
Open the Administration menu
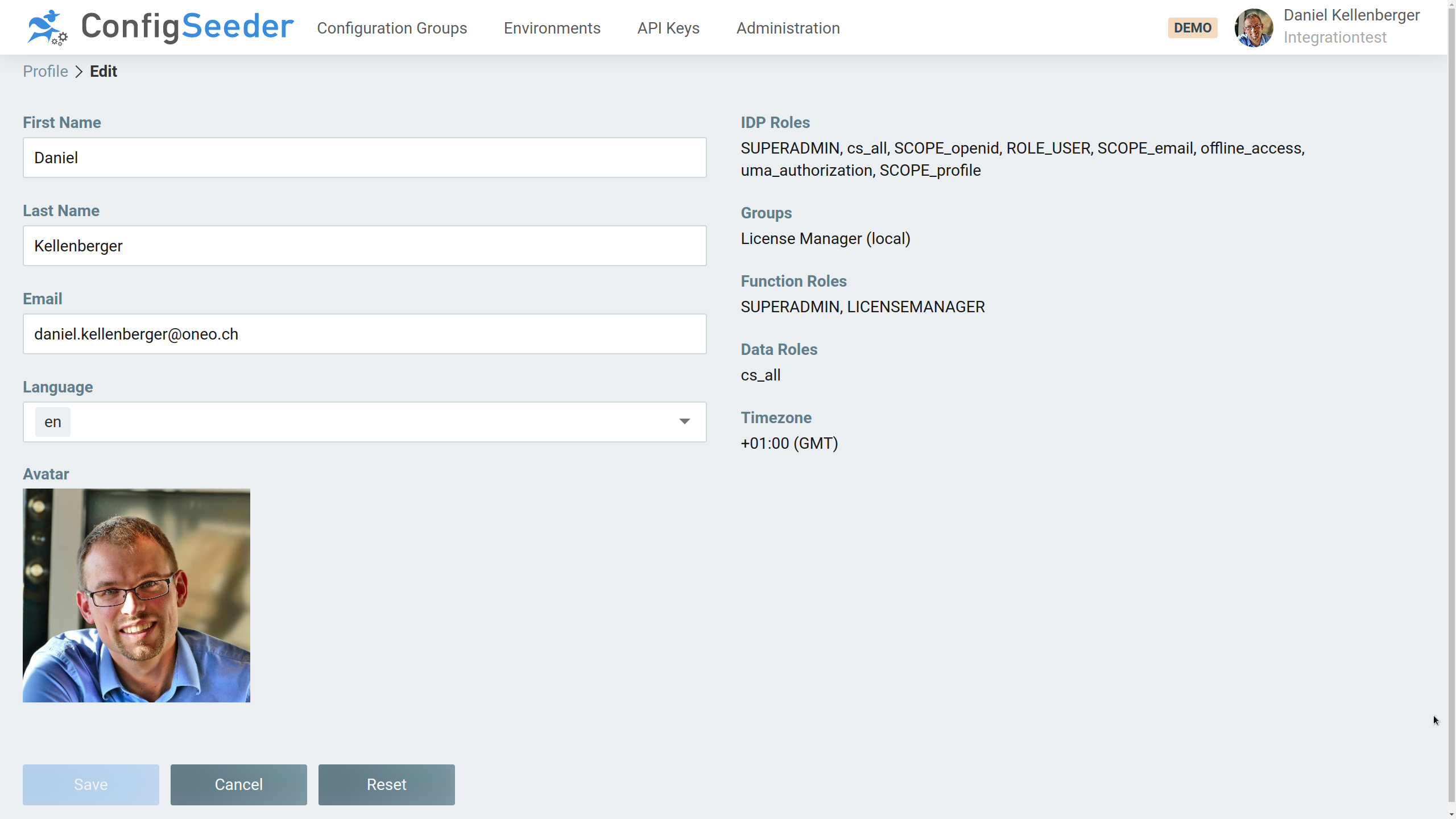coord(788,28)
